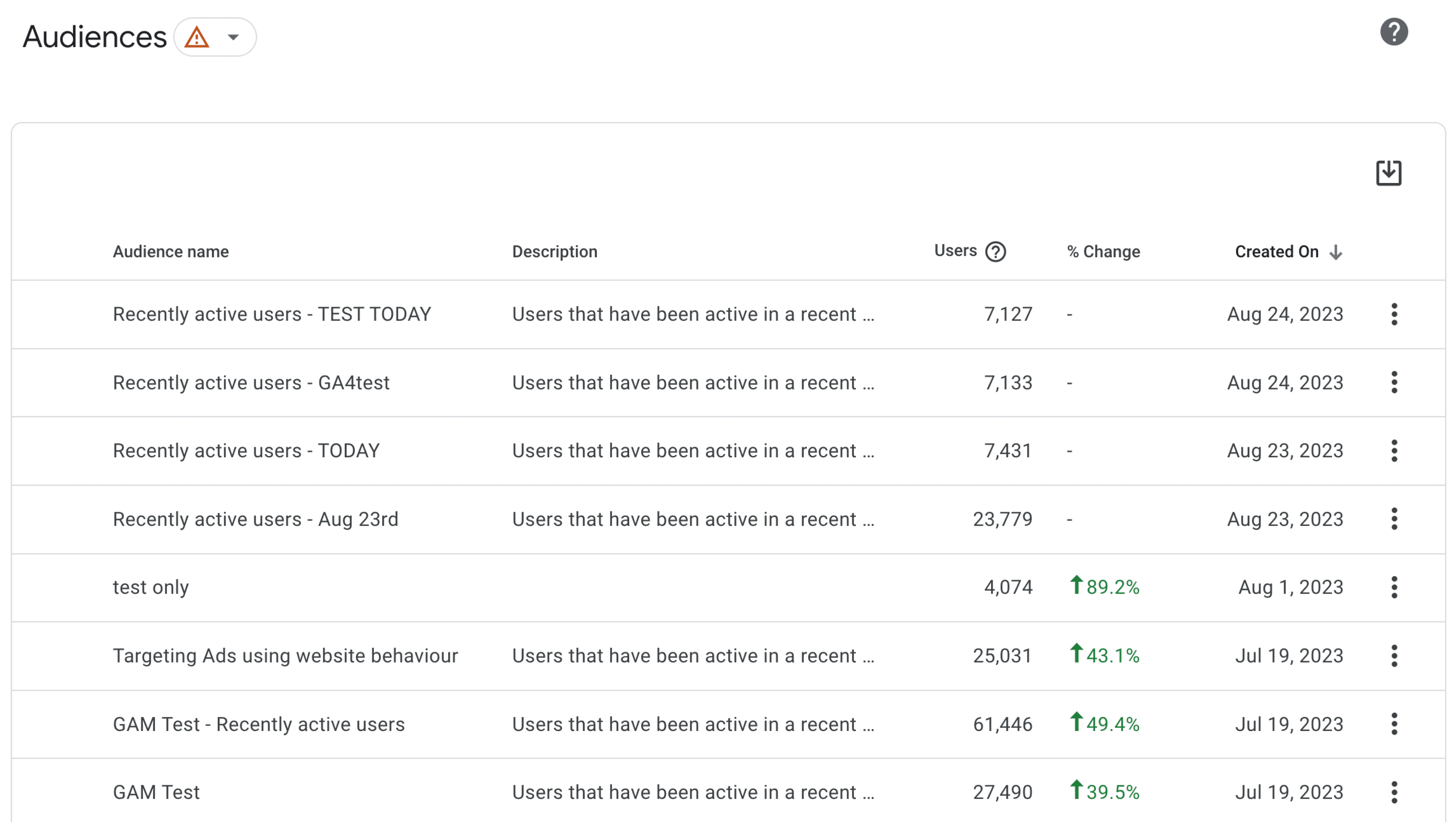Open three-dot menu for GAM Test audience
The height and width of the screenshot is (822, 1456).
click(1394, 792)
